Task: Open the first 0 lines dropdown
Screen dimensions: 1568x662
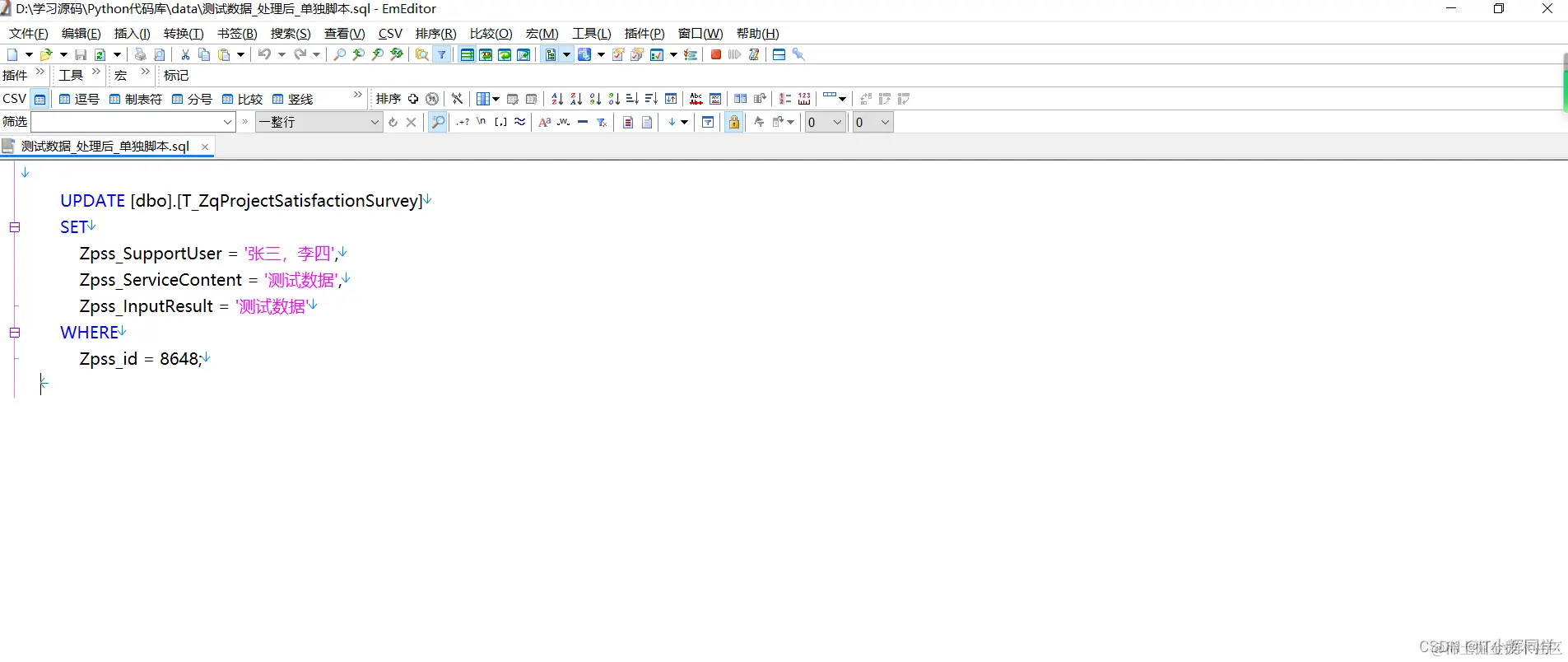Action: click(837, 122)
